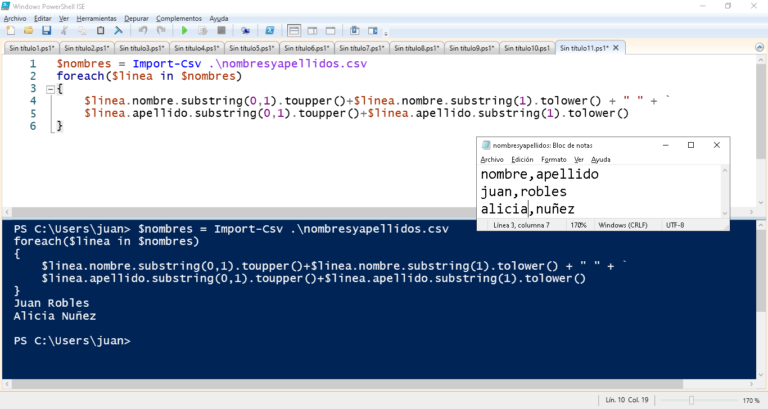Click the New script icon
The height and width of the screenshot is (409, 768).
click(x=10, y=31)
